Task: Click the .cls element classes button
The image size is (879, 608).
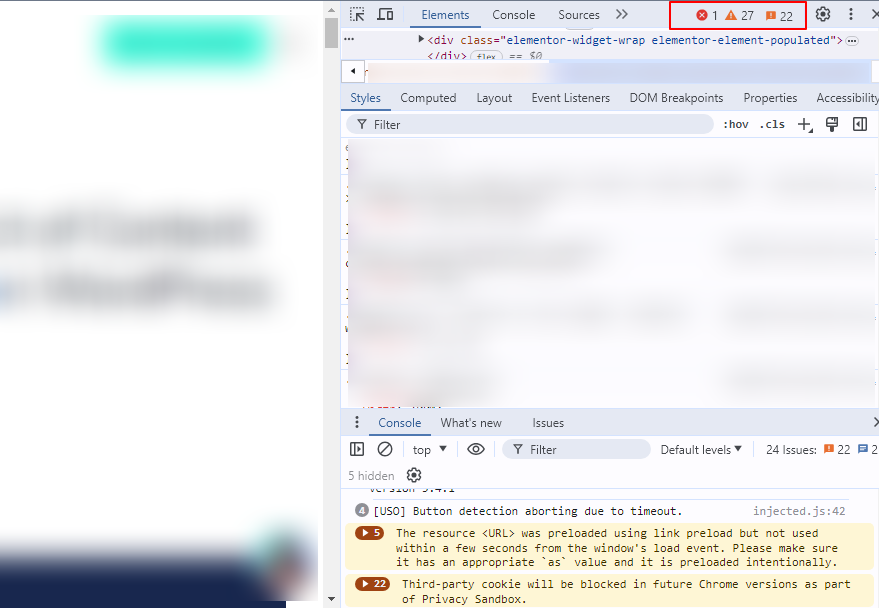Action: (x=772, y=125)
